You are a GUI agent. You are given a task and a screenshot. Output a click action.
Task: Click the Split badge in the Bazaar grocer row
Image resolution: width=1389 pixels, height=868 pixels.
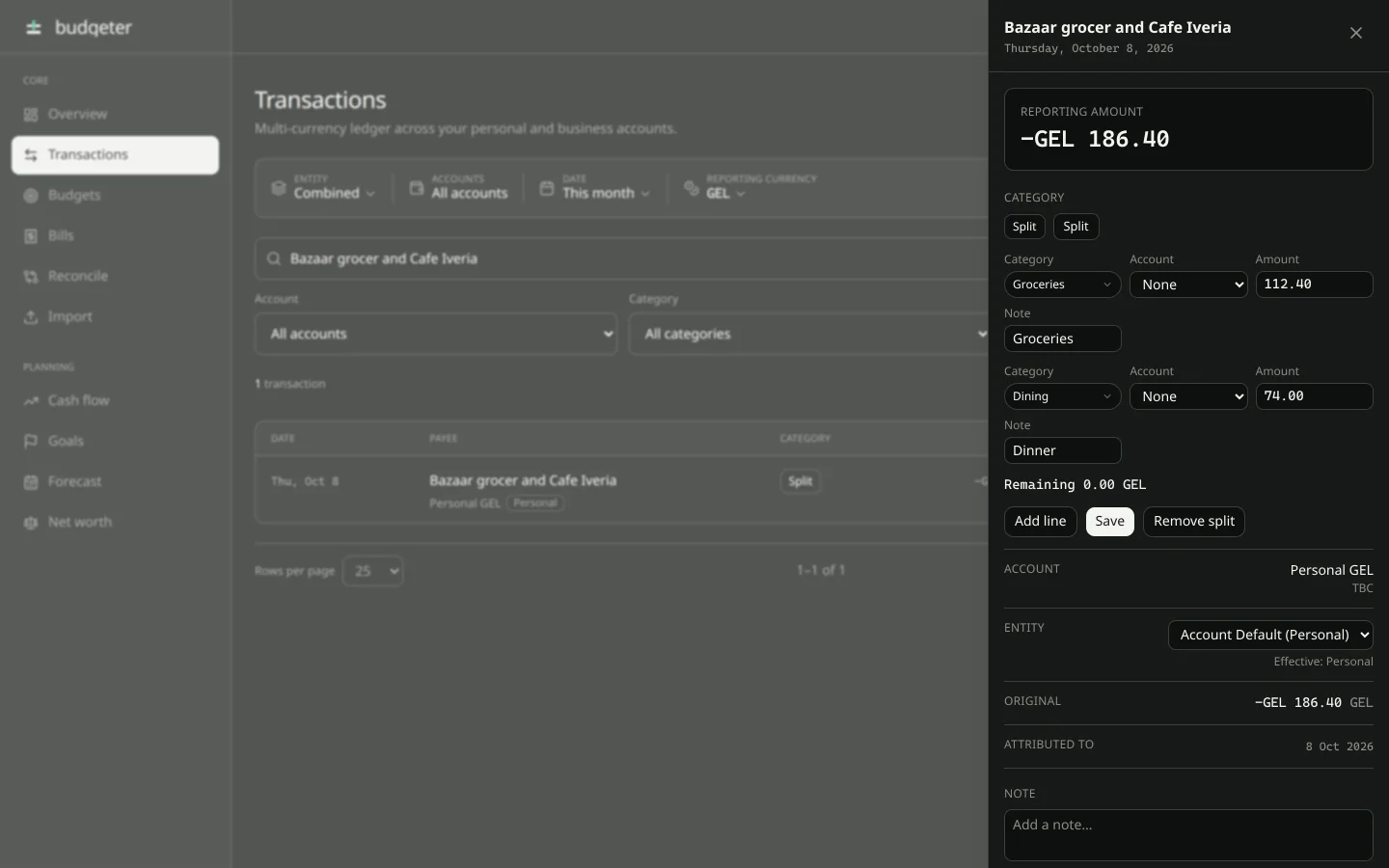click(x=800, y=481)
